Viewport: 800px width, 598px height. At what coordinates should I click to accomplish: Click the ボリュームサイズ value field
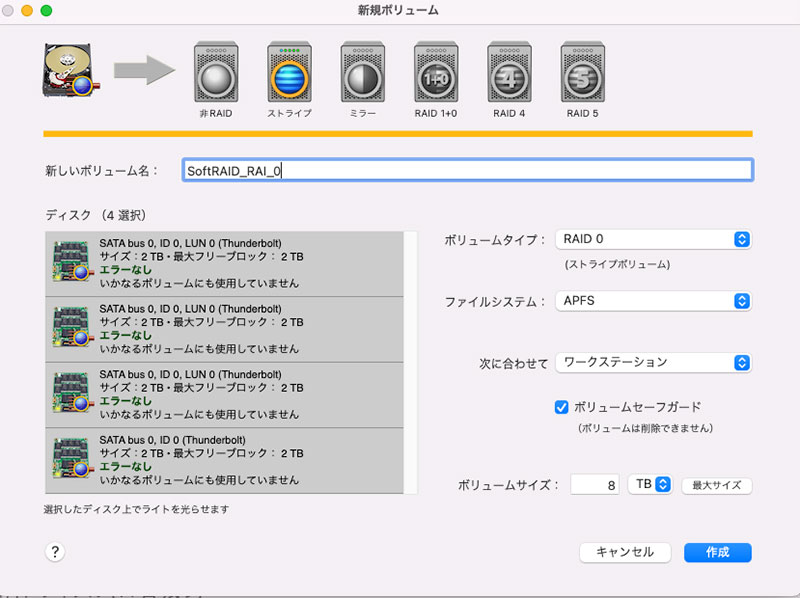(x=595, y=485)
